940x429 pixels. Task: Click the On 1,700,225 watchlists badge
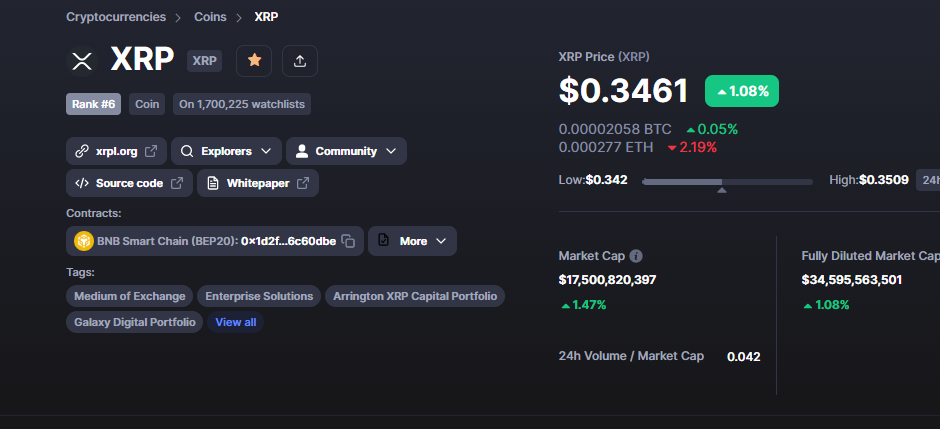tap(242, 104)
